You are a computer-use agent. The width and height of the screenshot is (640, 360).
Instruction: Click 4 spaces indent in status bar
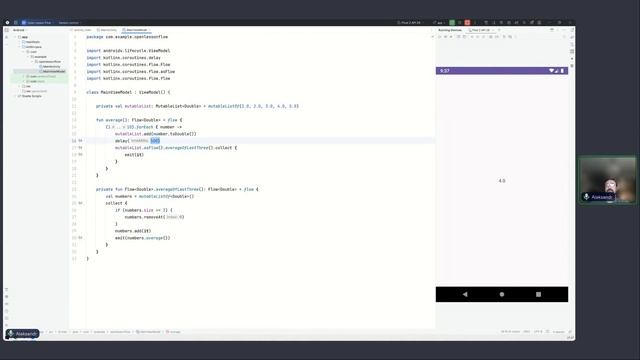558,332
